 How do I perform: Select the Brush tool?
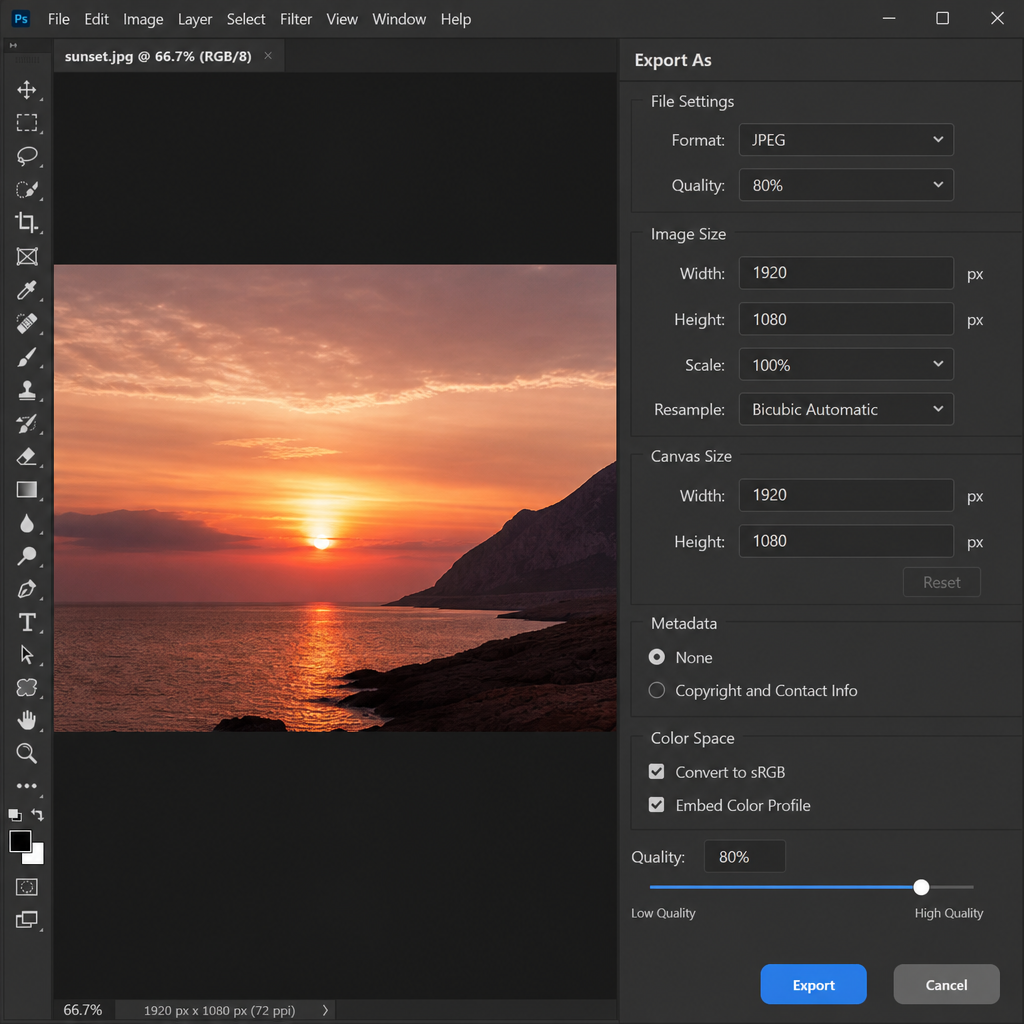26,357
